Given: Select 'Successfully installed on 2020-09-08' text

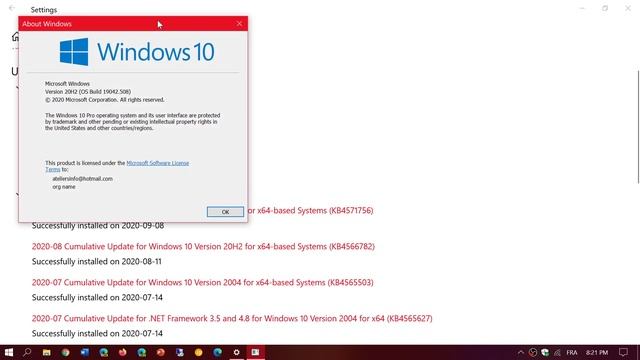Looking at the screenshot, I should click(x=98, y=226).
